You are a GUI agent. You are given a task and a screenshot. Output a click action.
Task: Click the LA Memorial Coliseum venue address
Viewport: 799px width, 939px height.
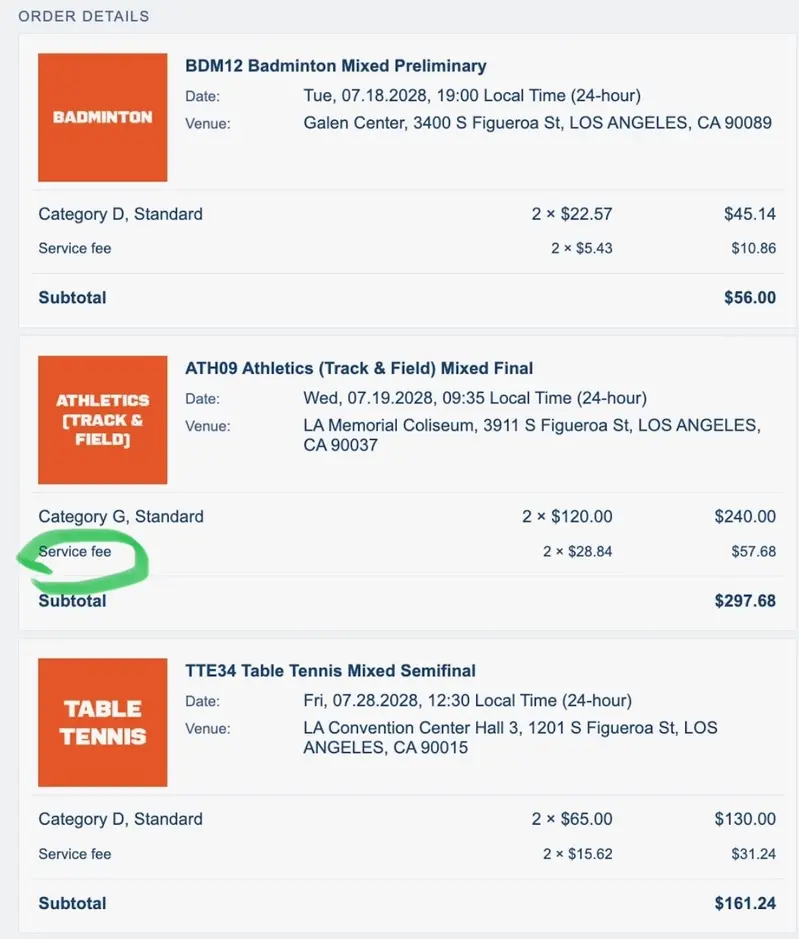[x=531, y=435]
